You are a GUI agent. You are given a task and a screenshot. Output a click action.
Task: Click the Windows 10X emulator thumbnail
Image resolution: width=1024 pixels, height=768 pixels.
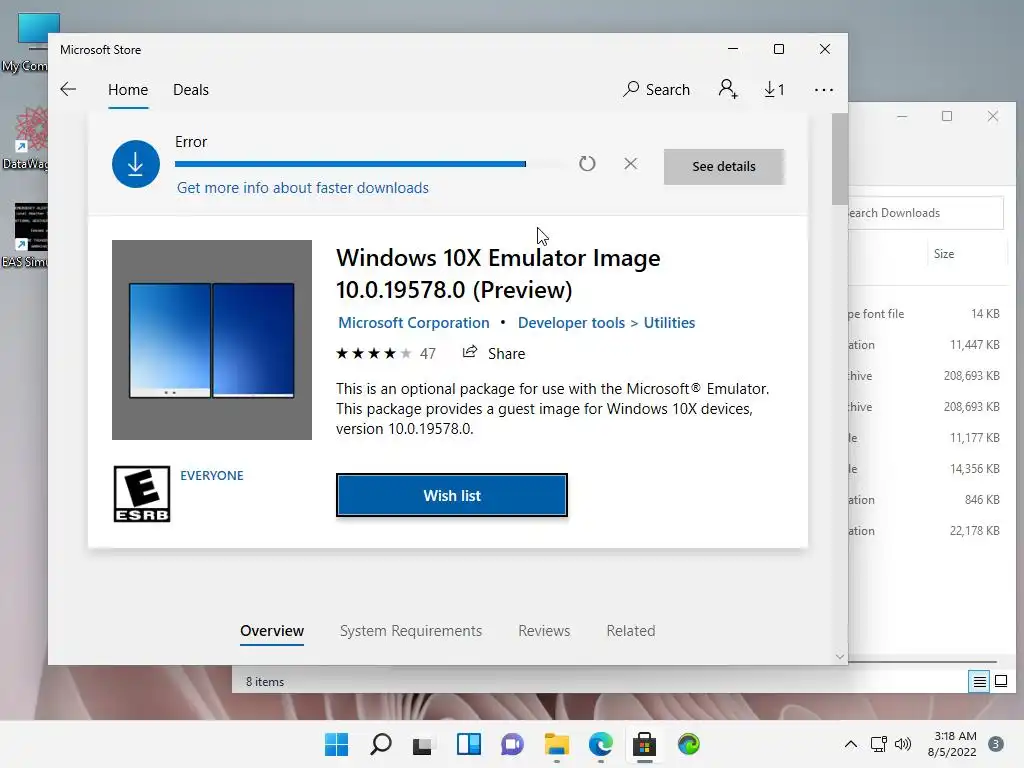(212, 340)
